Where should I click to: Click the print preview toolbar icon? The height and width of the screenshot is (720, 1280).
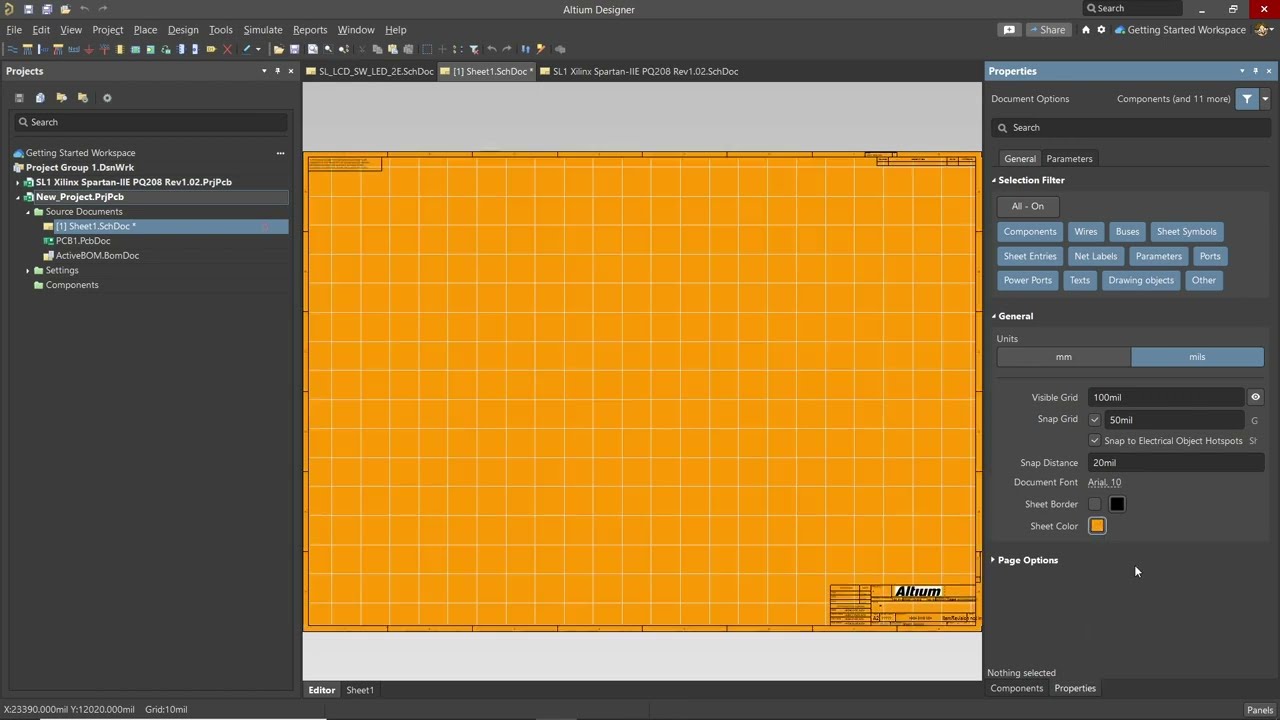(313, 49)
